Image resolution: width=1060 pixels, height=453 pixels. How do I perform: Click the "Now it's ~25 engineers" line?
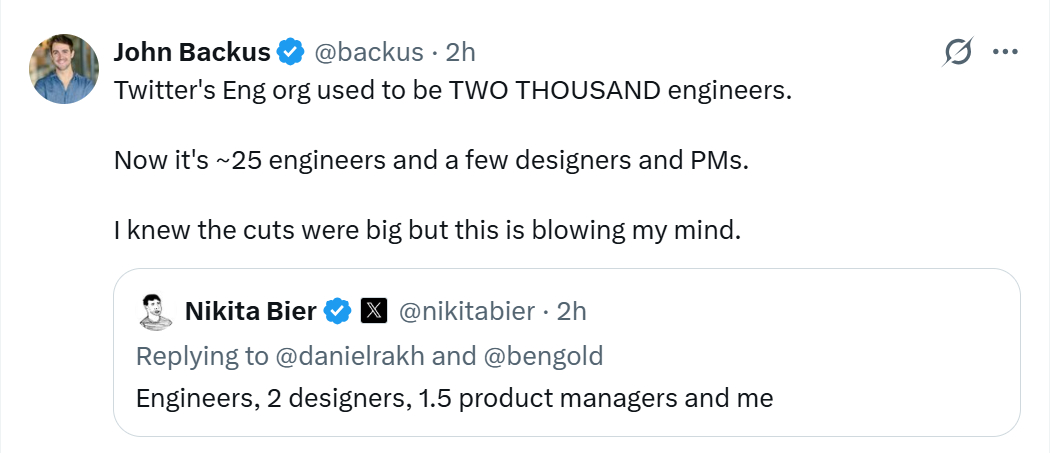(430, 160)
